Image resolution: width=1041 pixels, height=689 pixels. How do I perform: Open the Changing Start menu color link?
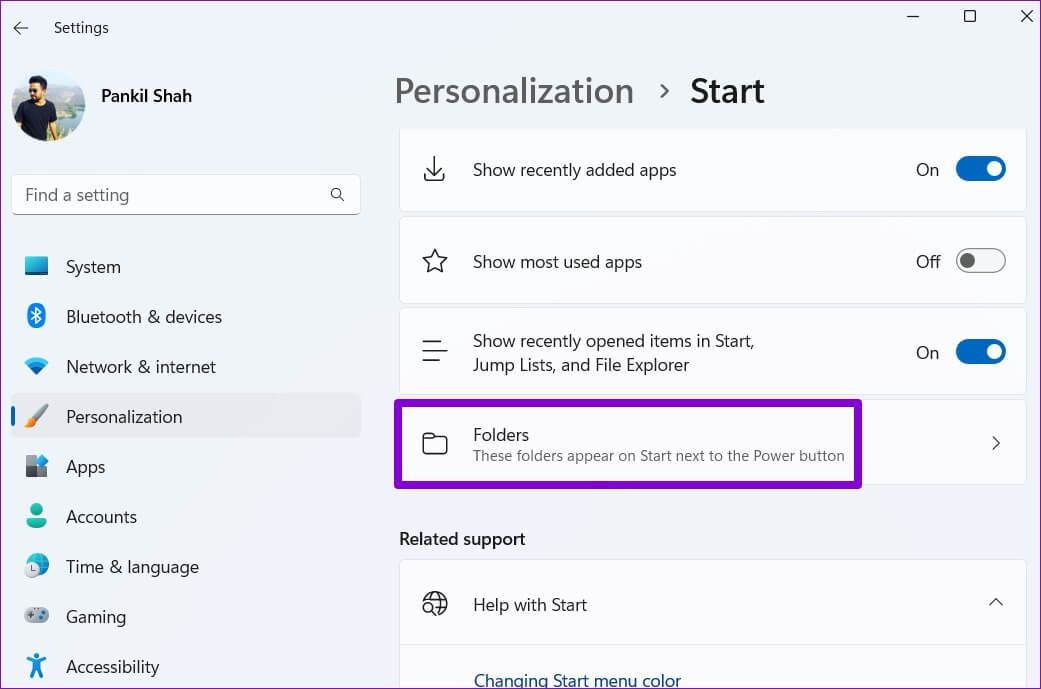(x=577, y=680)
